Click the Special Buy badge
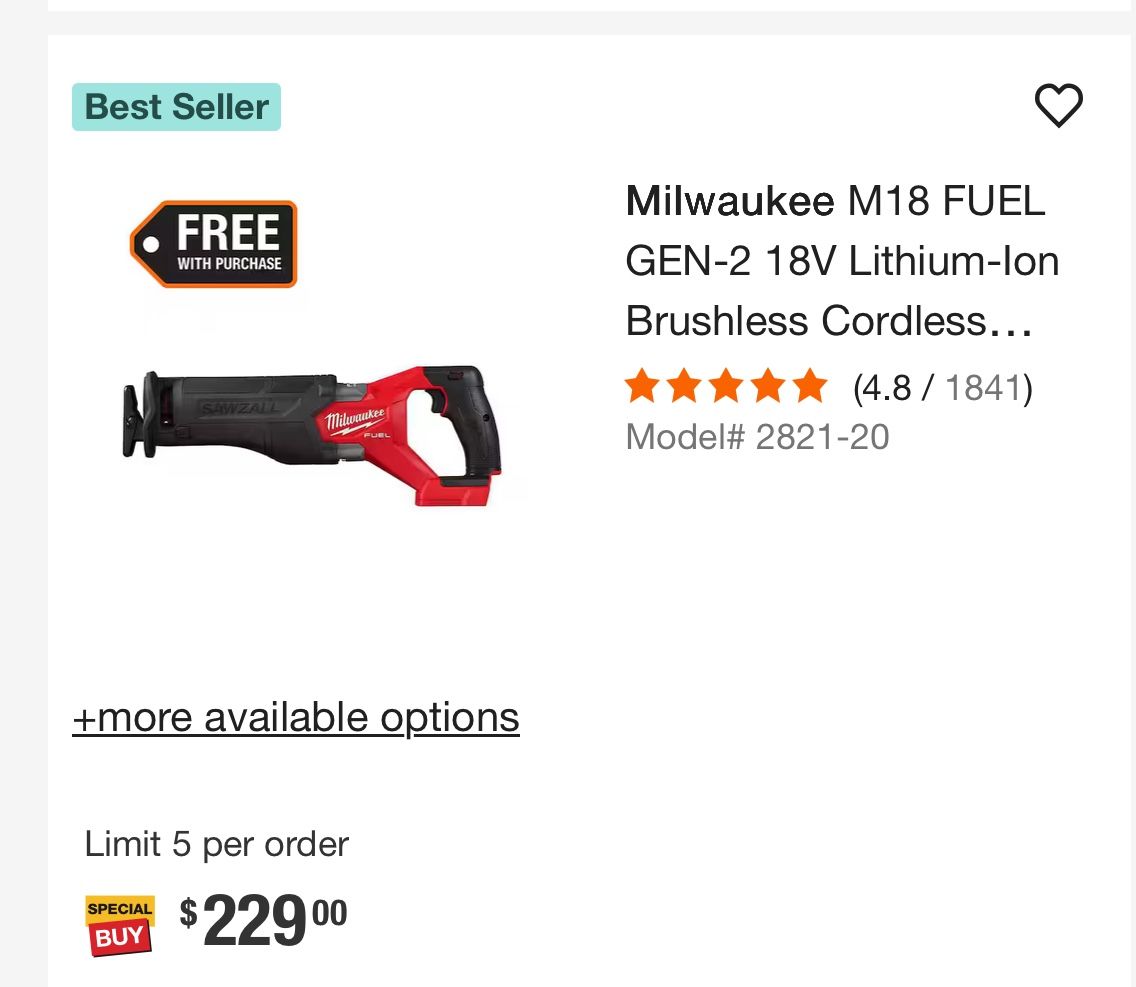This screenshot has width=1136, height=987. [120, 922]
